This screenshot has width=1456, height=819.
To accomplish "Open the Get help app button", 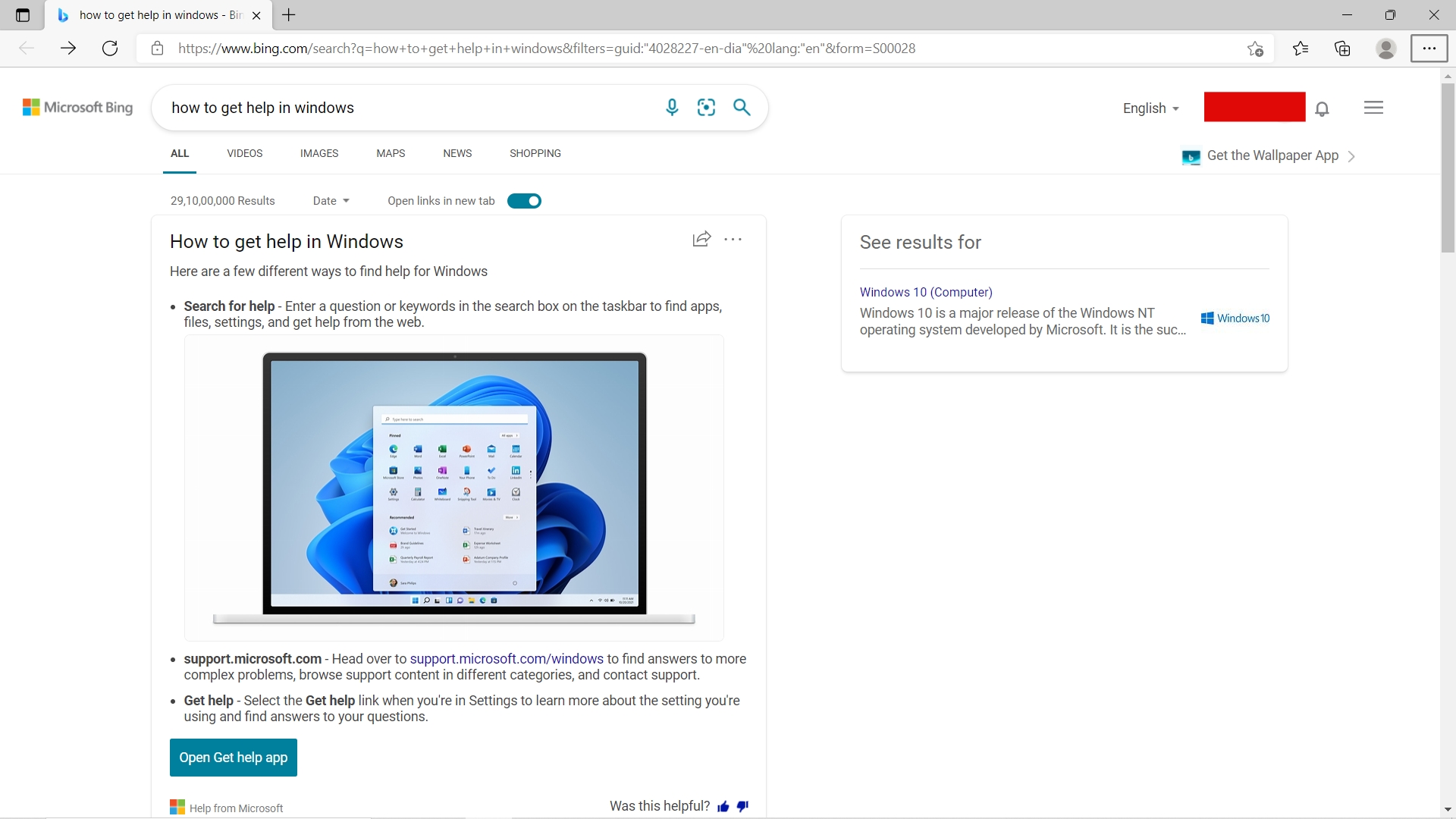I will (233, 757).
